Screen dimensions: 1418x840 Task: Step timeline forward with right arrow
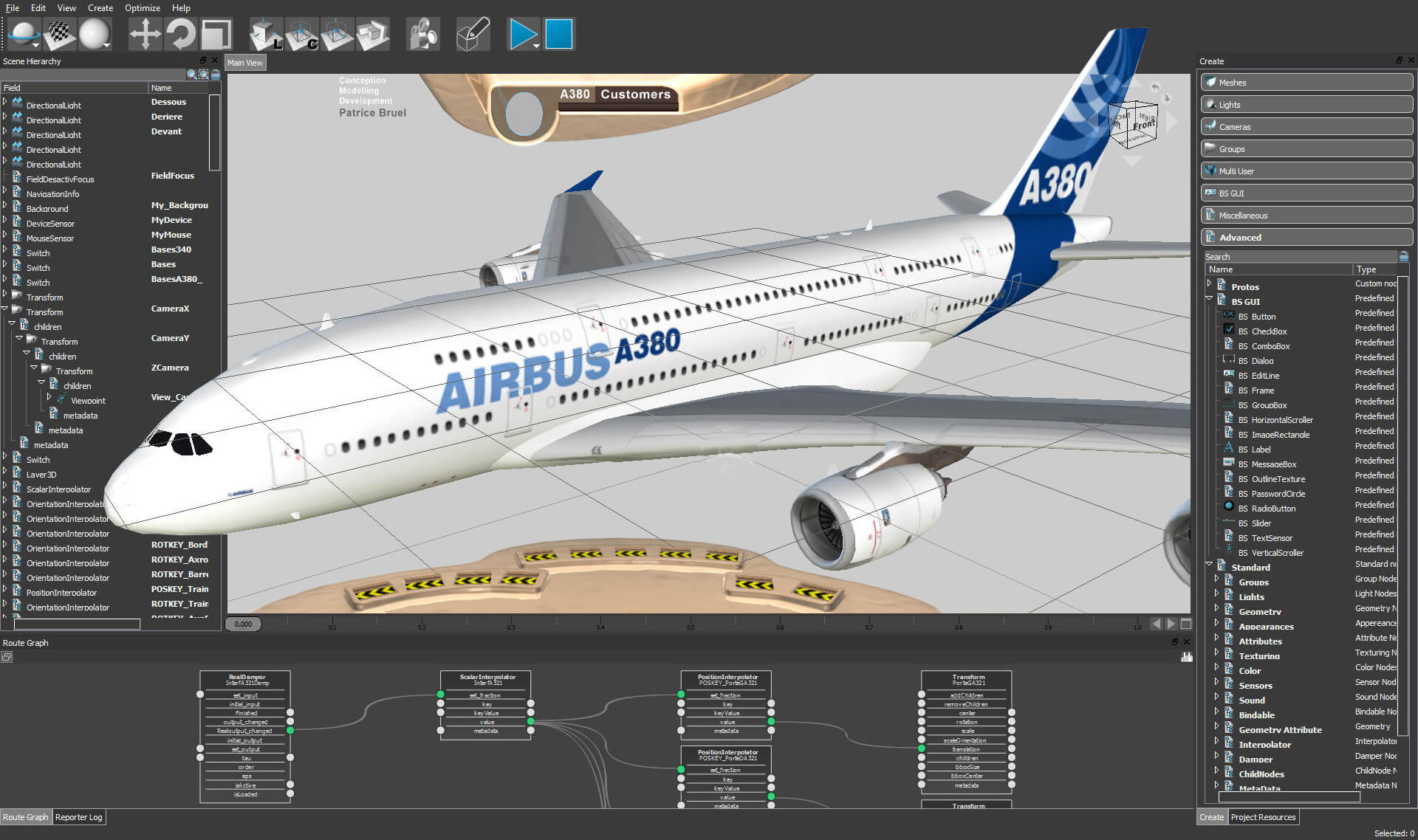click(1171, 624)
